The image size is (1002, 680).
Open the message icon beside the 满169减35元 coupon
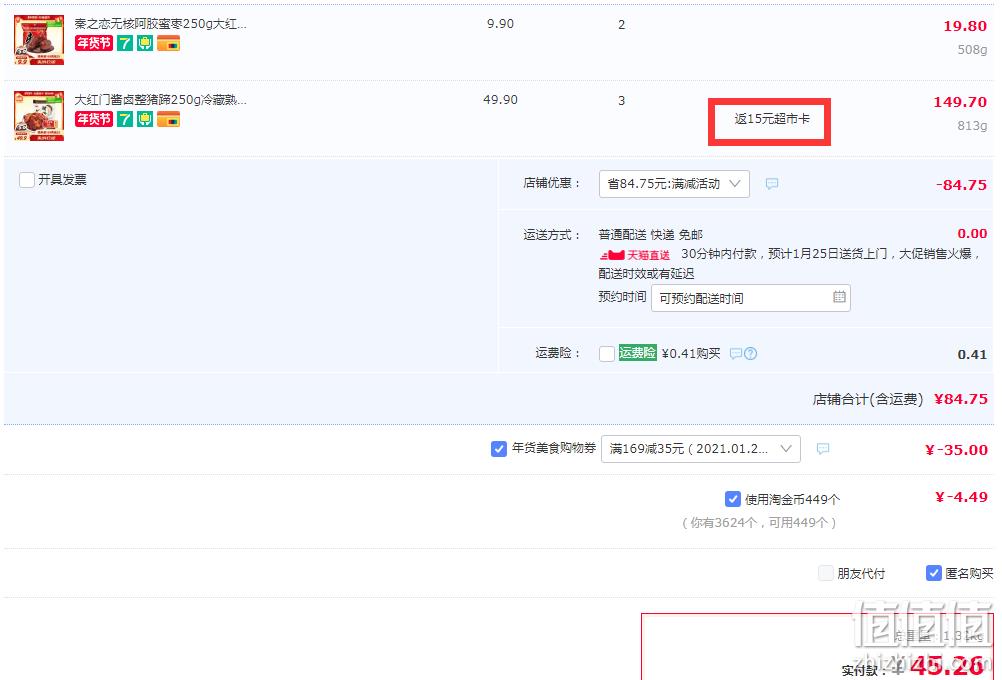[823, 449]
